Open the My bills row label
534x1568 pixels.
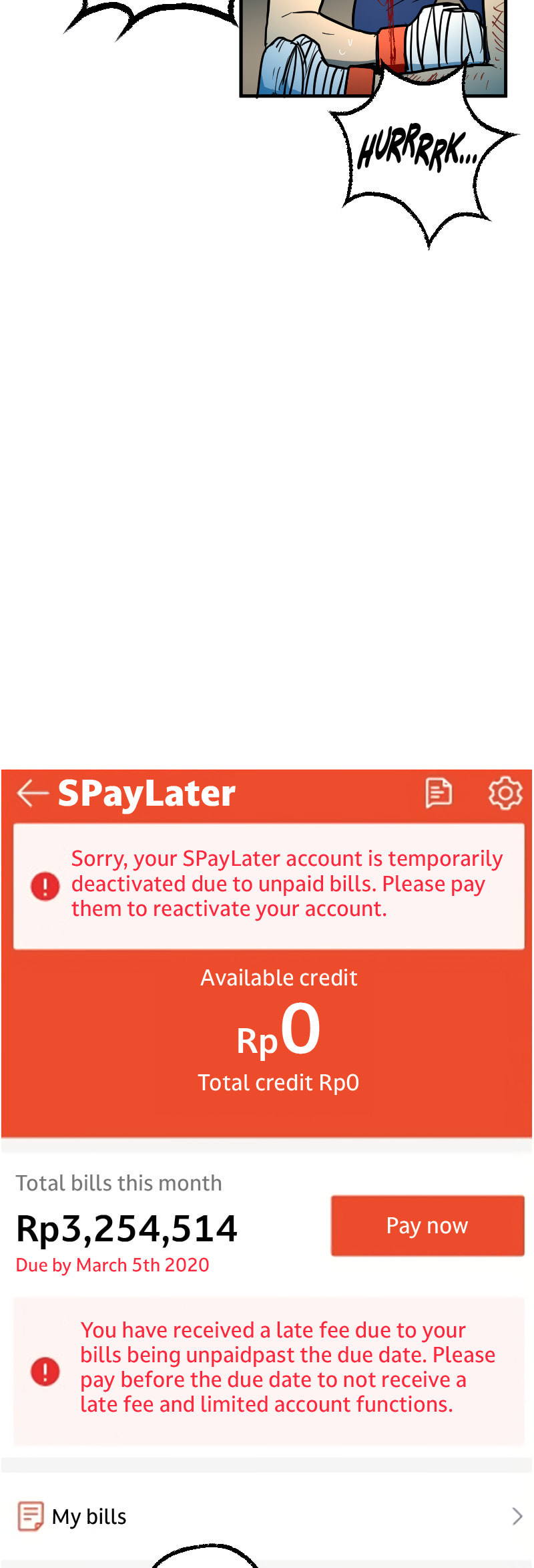(x=89, y=1517)
